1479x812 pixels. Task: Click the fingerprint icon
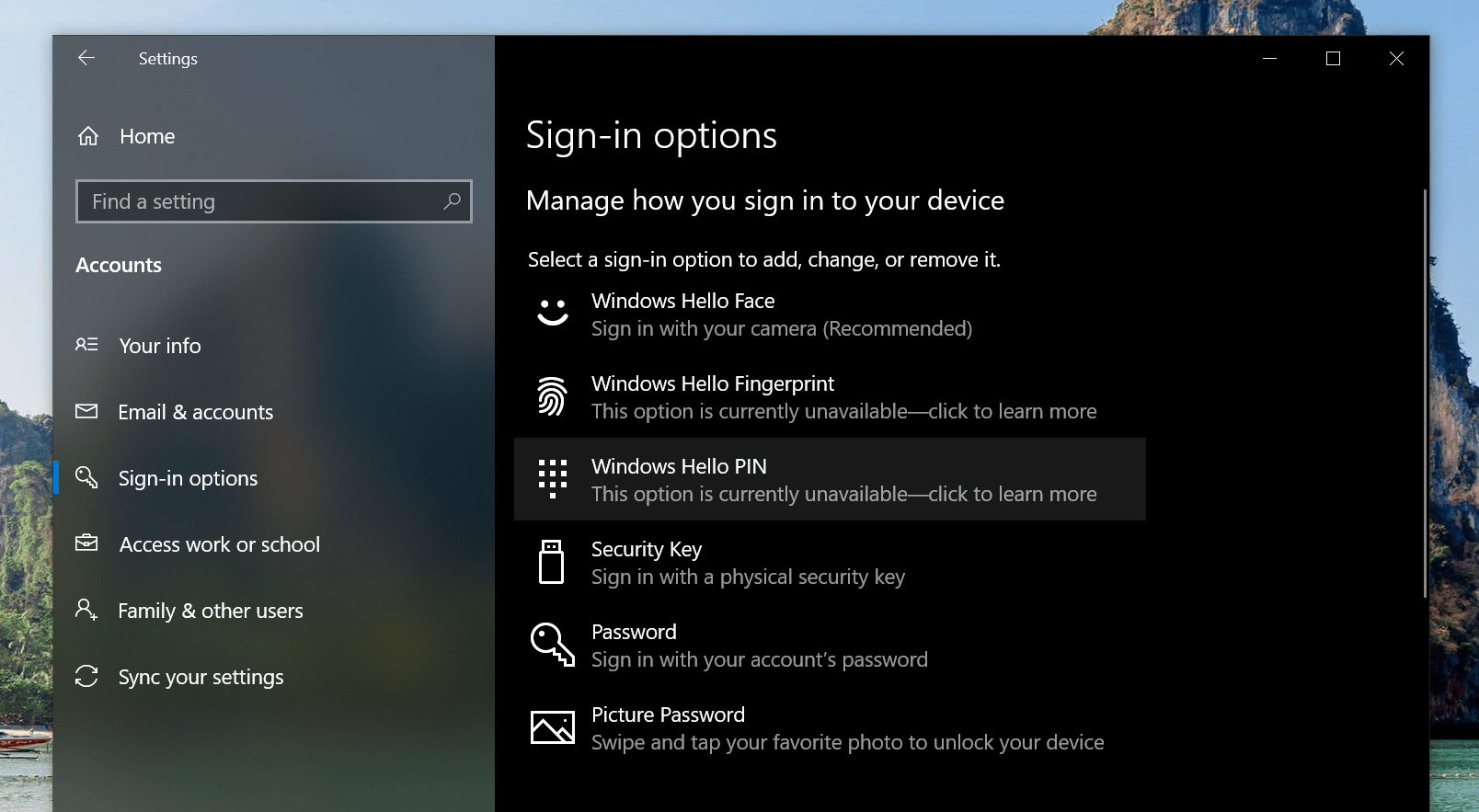coord(552,396)
